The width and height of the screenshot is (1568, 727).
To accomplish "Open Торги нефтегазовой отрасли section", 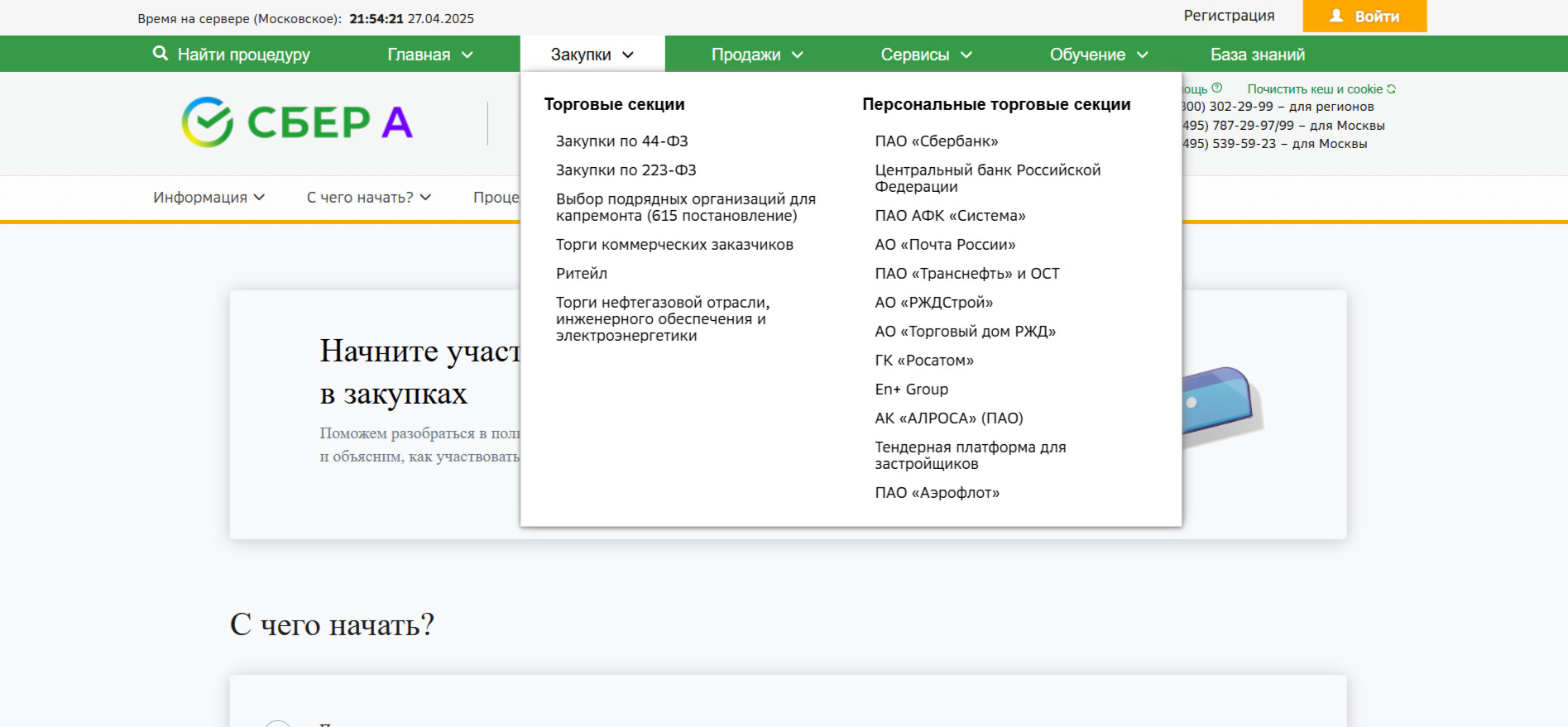I will (x=663, y=319).
